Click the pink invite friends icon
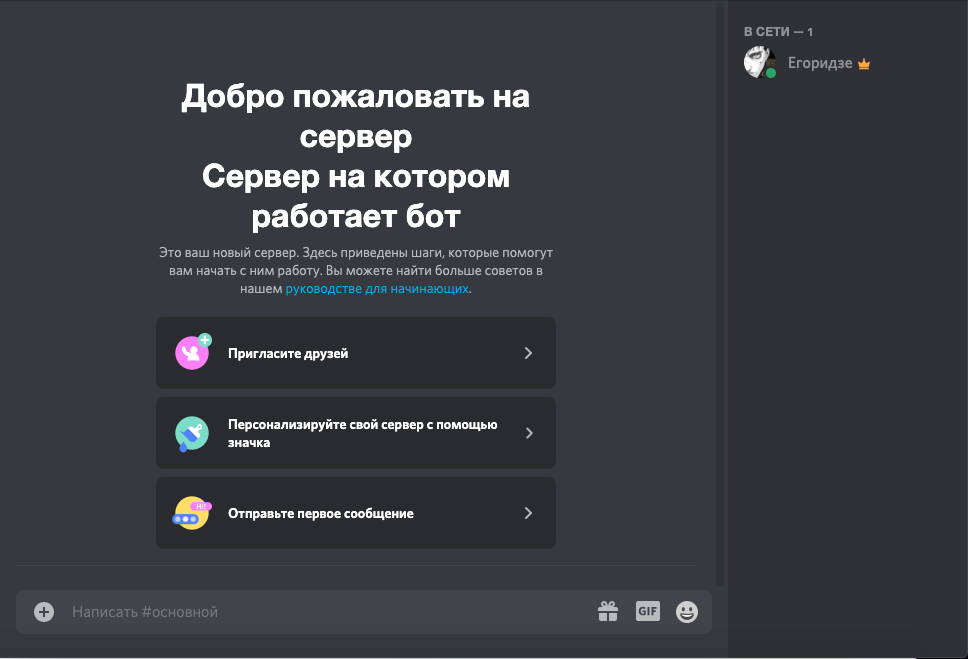 tap(192, 353)
